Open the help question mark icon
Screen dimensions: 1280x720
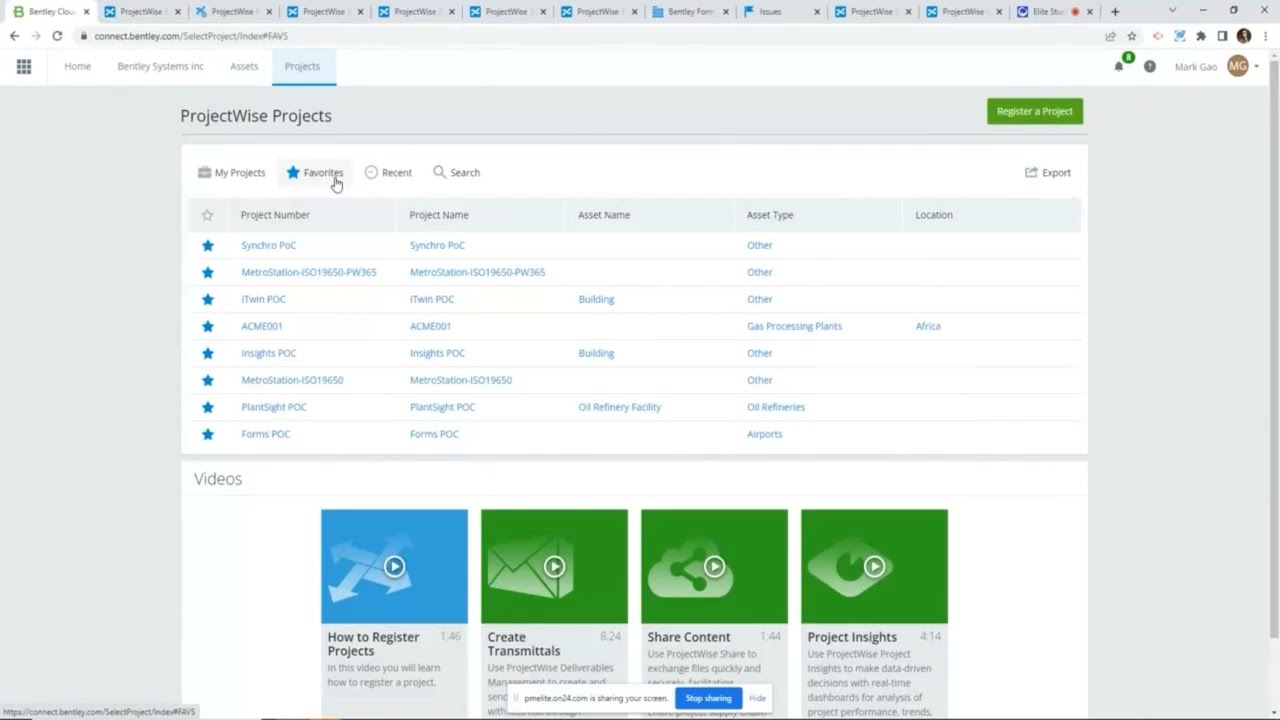1150,66
